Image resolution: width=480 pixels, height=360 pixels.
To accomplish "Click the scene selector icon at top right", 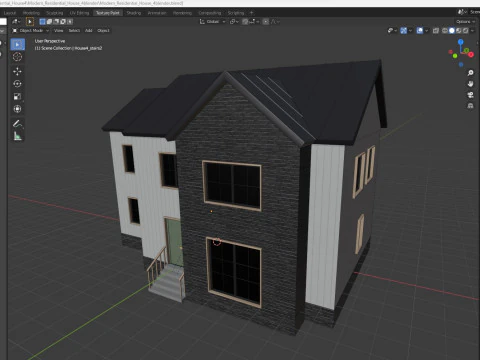I will tap(462, 12).
